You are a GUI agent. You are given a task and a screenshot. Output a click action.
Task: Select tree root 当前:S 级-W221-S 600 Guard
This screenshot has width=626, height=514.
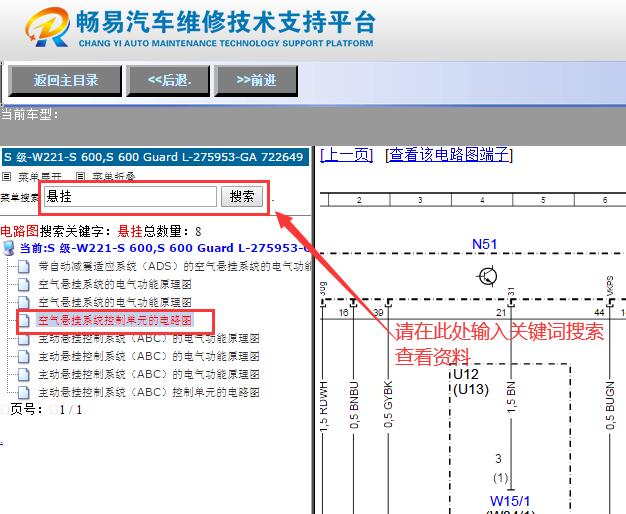pyautogui.click(x=165, y=248)
